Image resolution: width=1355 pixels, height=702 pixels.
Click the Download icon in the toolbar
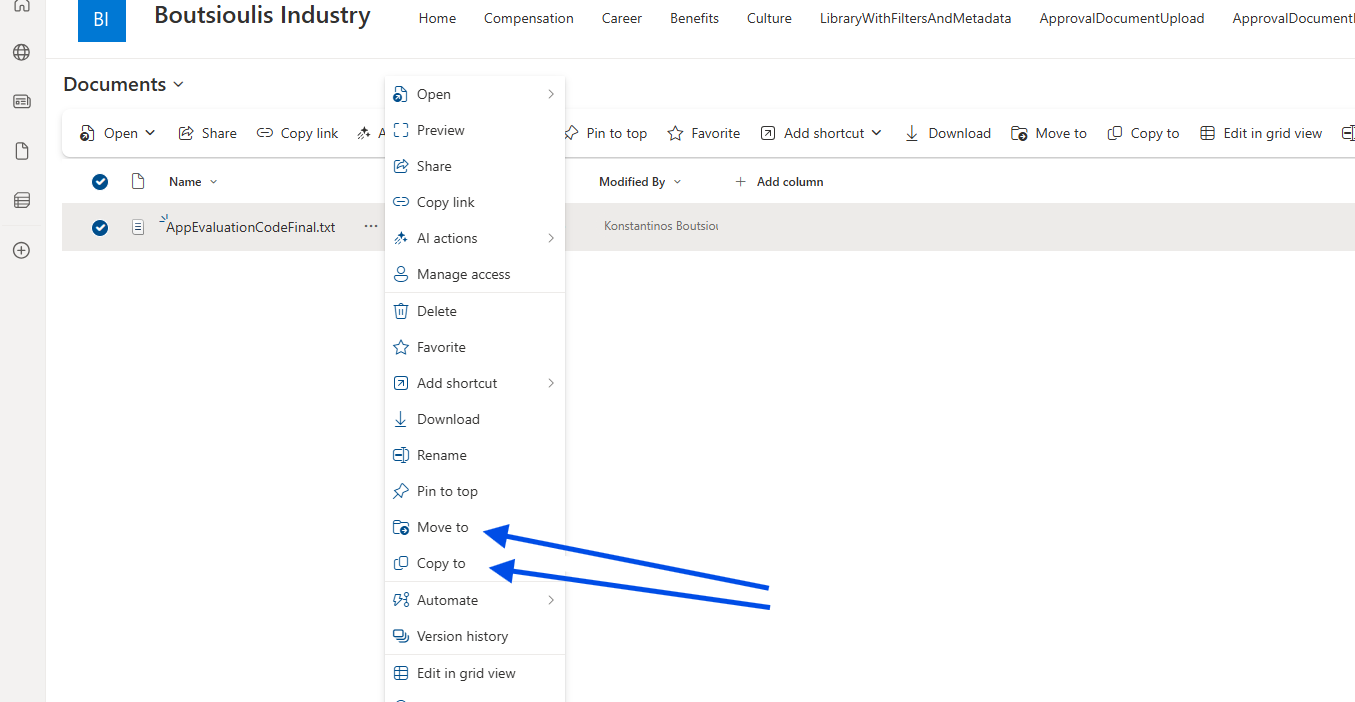(912, 133)
